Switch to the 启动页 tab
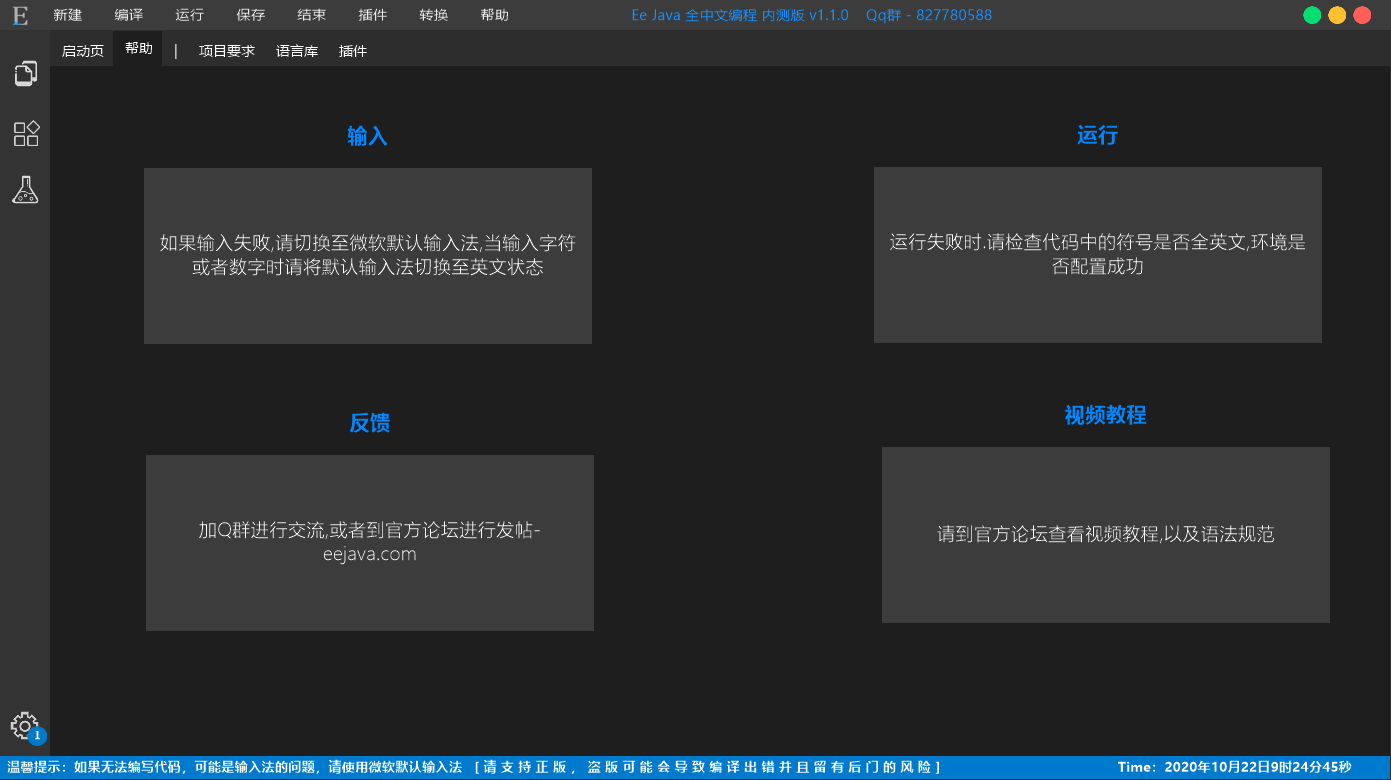The image size is (1391, 780). (83, 50)
